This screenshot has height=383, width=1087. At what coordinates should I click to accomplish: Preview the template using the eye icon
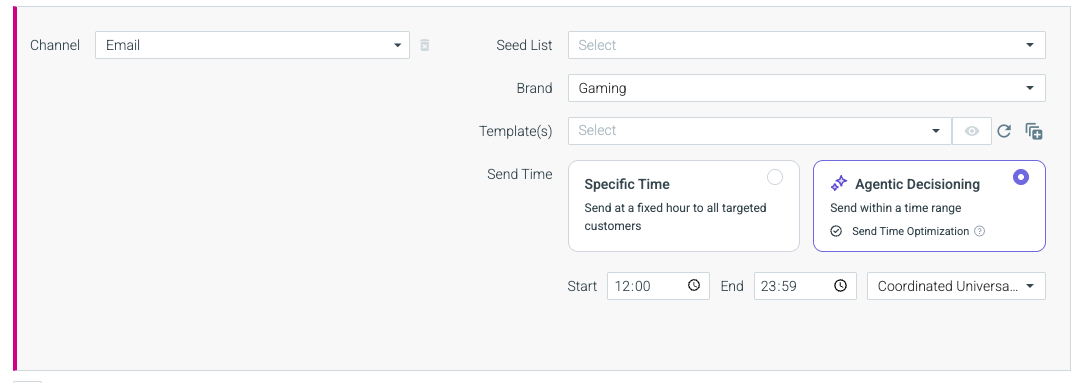(972, 131)
